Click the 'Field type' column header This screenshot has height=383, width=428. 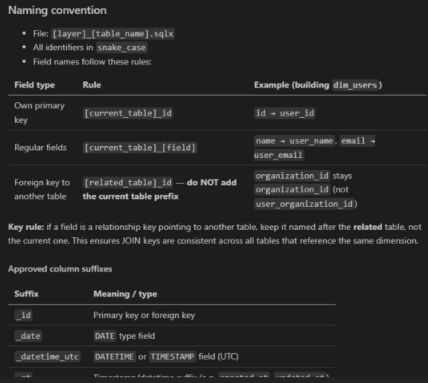(x=35, y=85)
